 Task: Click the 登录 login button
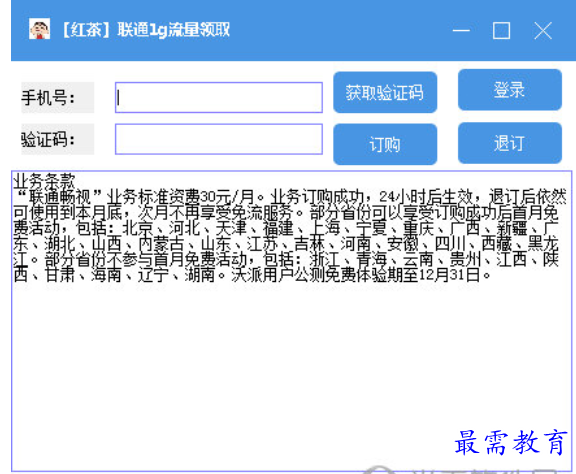tap(510, 90)
